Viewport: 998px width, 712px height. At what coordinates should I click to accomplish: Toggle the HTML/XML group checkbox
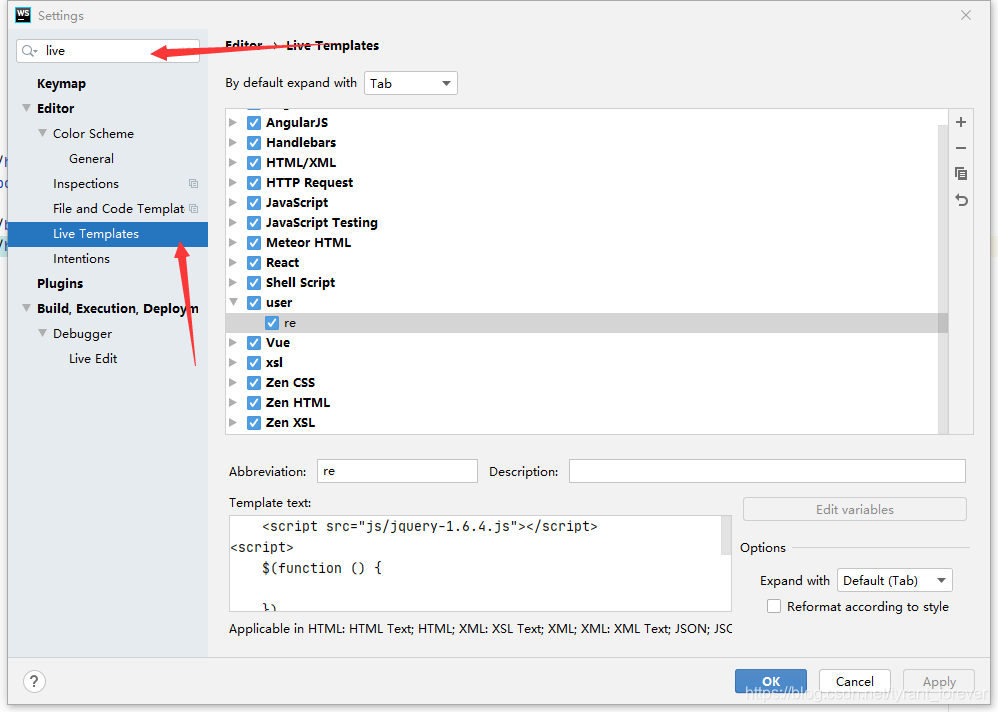(x=254, y=163)
